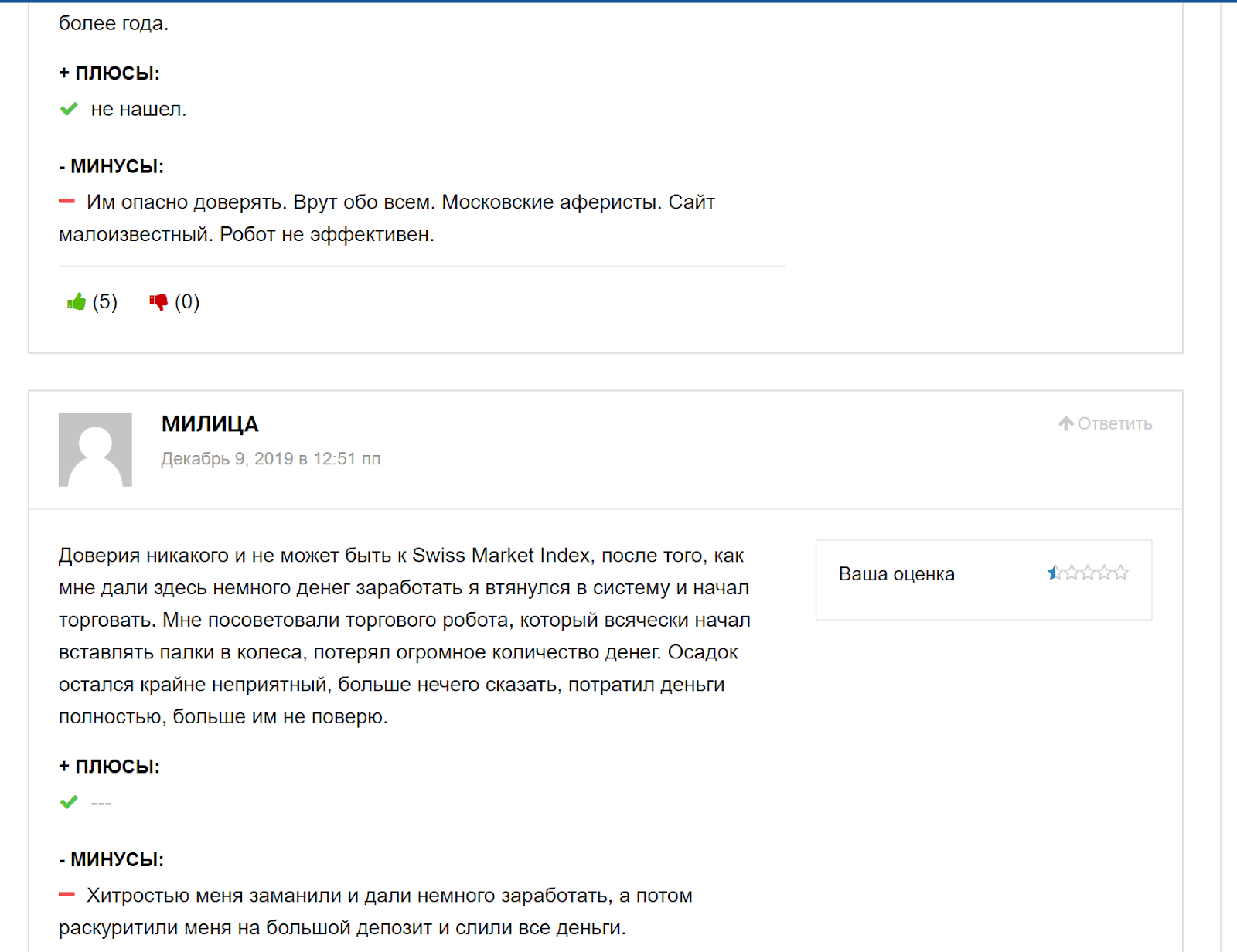Click the green checkmark beside the '---' entry

click(69, 802)
